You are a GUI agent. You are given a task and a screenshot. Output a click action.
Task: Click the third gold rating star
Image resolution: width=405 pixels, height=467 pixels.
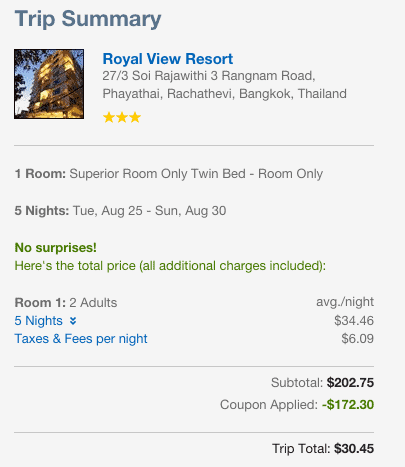tap(135, 117)
